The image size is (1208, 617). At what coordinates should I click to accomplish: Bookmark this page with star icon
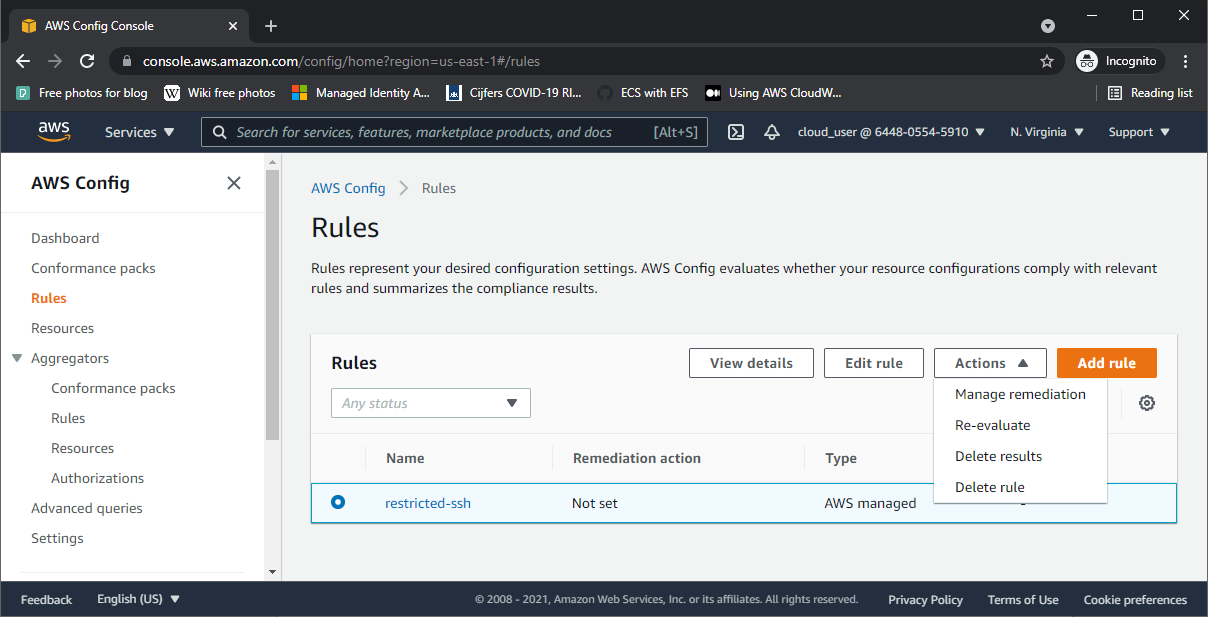tap(1047, 61)
